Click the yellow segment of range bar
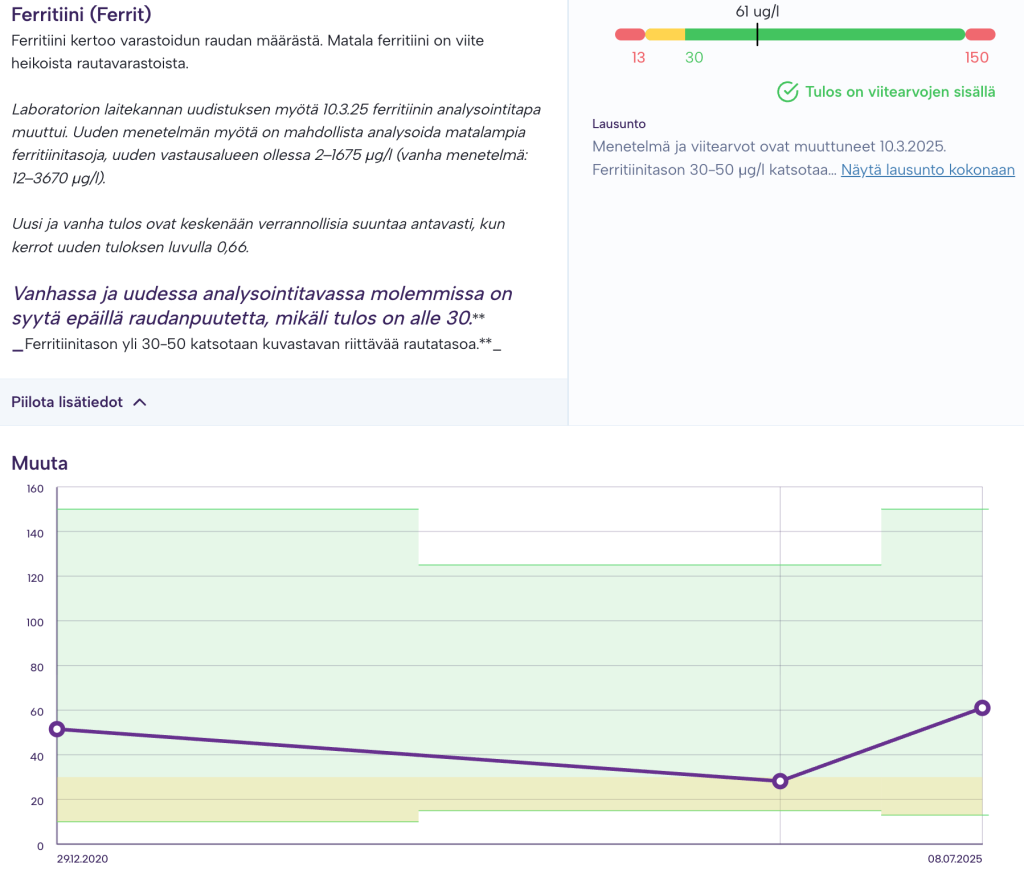The height and width of the screenshot is (870, 1024). 665,35
